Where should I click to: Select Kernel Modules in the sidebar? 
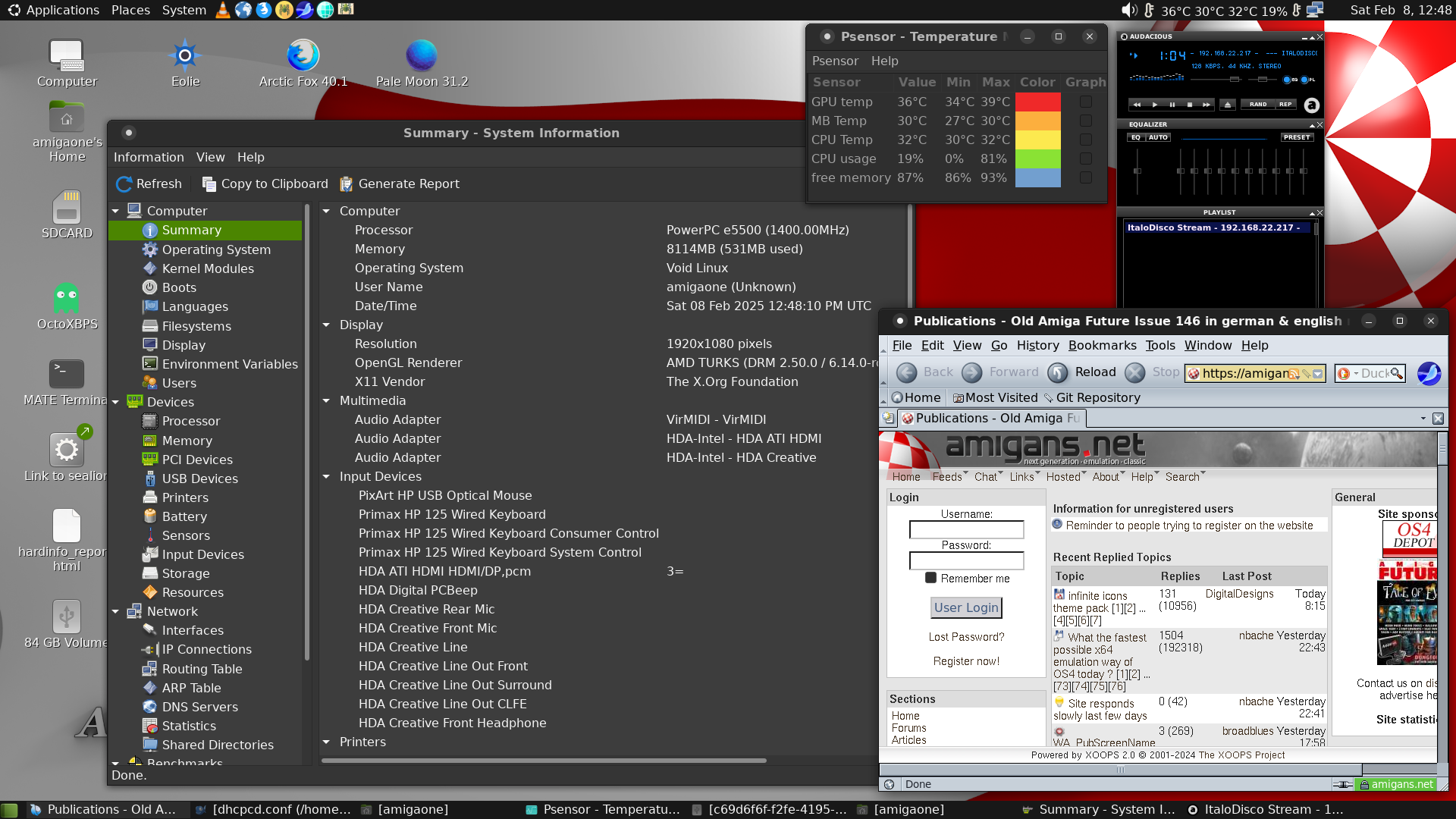pos(208,268)
